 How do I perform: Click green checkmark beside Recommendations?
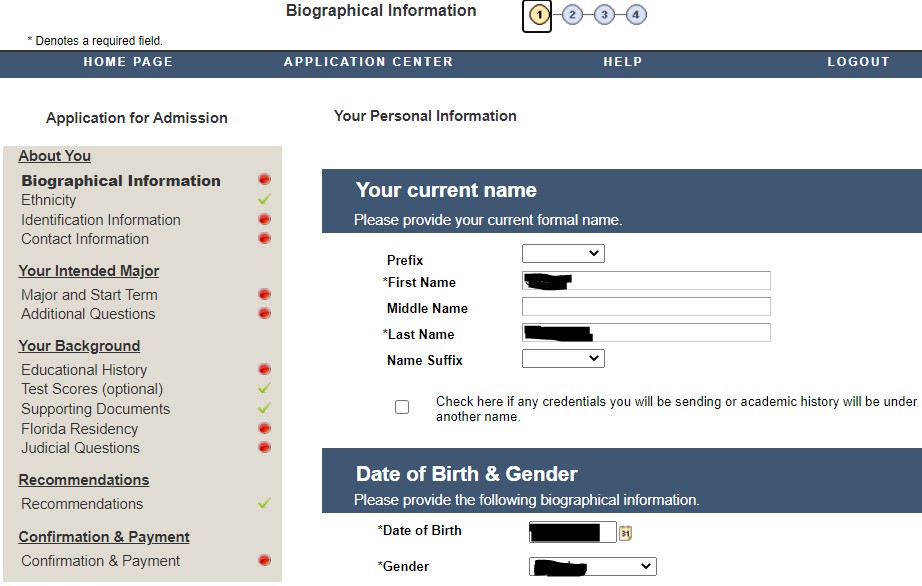click(264, 503)
